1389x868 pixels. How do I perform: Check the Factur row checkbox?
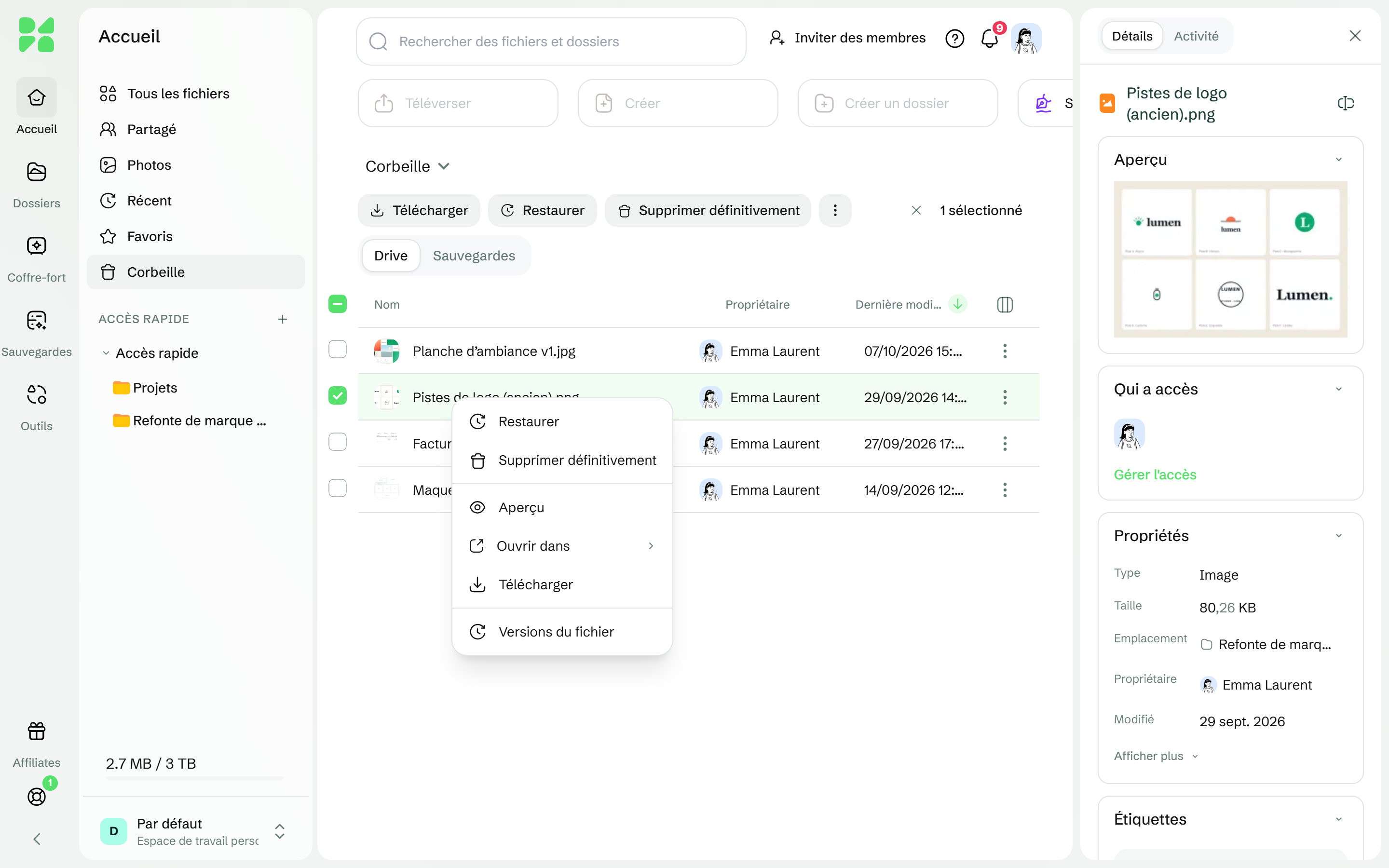click(338, 442)
